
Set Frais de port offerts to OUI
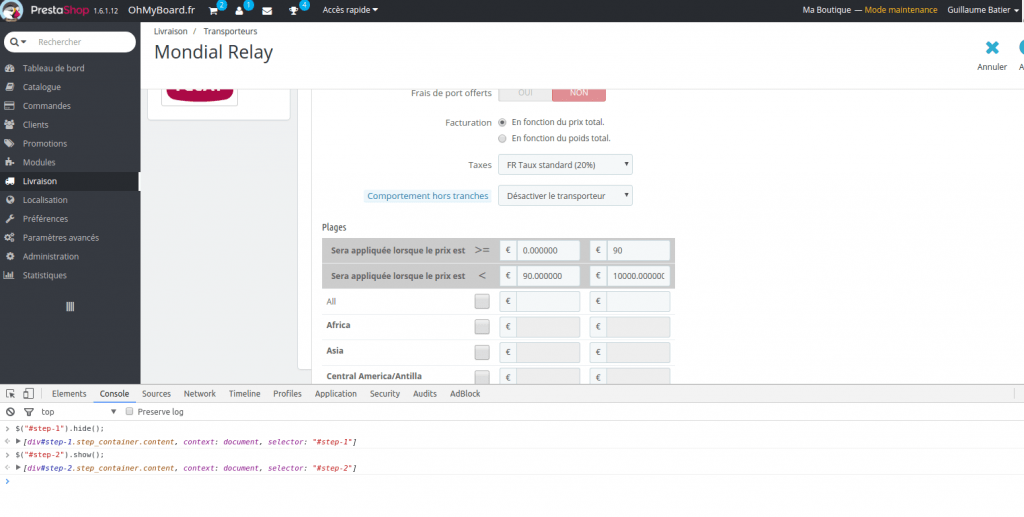pyautogui.click(x=525, y=93)
